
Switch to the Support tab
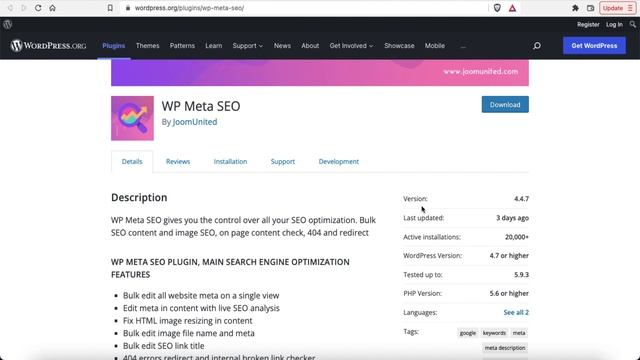coord(282,162)
